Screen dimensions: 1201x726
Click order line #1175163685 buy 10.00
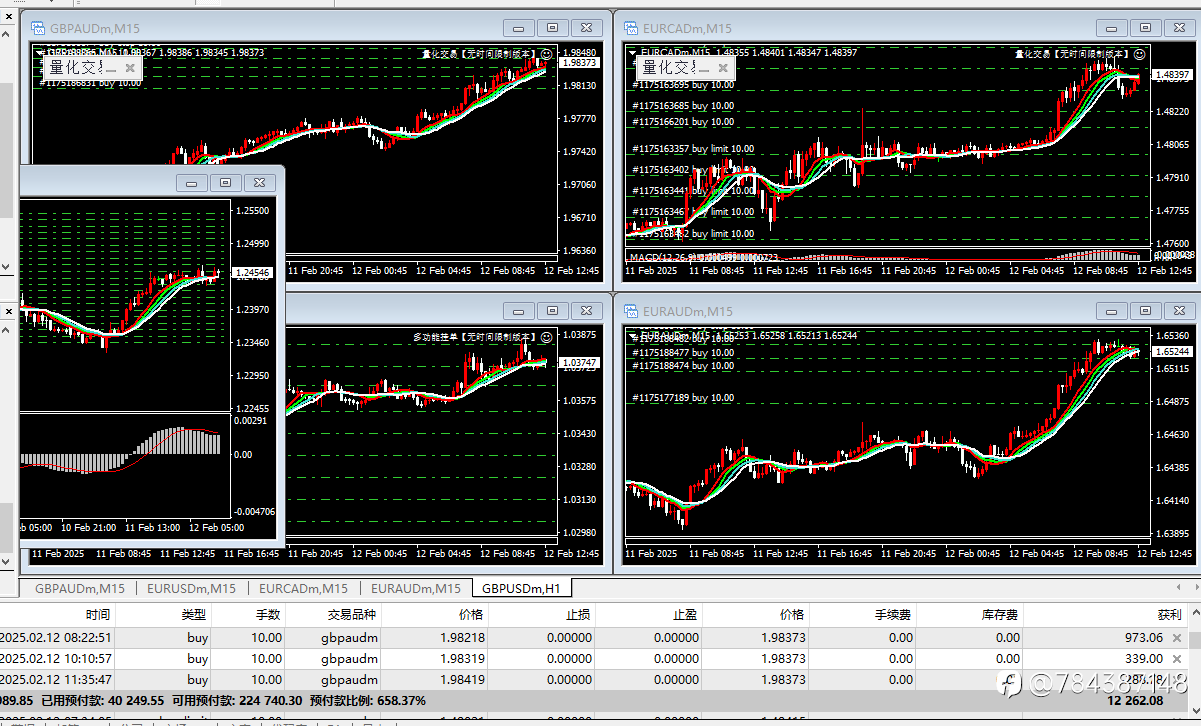pos(683,106)
